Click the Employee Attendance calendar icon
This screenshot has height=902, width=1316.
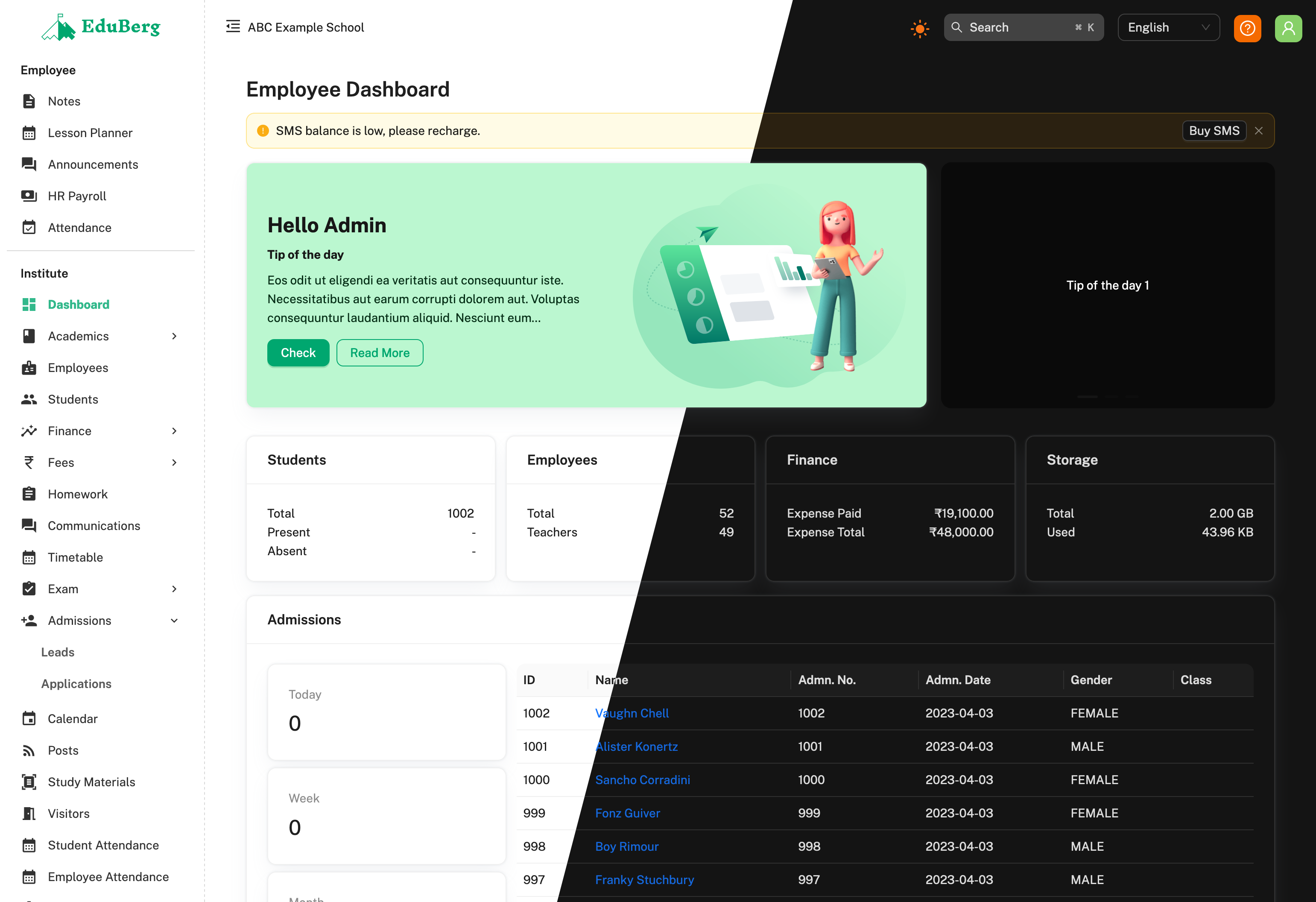click(29, 877)
